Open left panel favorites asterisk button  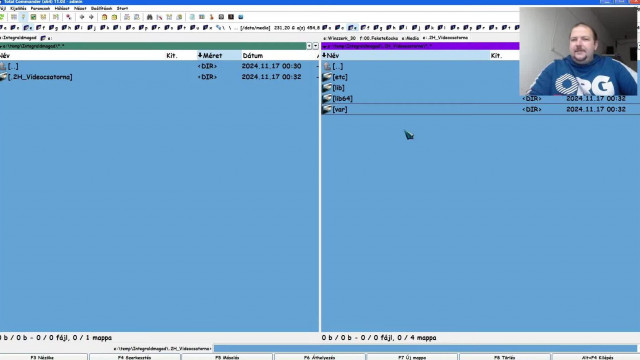point(309,46)
